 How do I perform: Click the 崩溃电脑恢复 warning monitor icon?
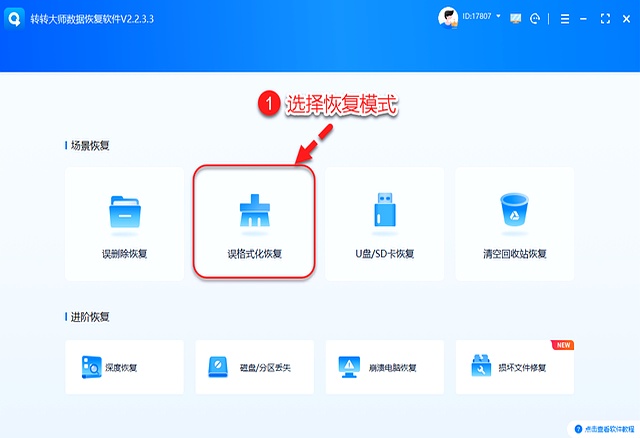[349, 367]
